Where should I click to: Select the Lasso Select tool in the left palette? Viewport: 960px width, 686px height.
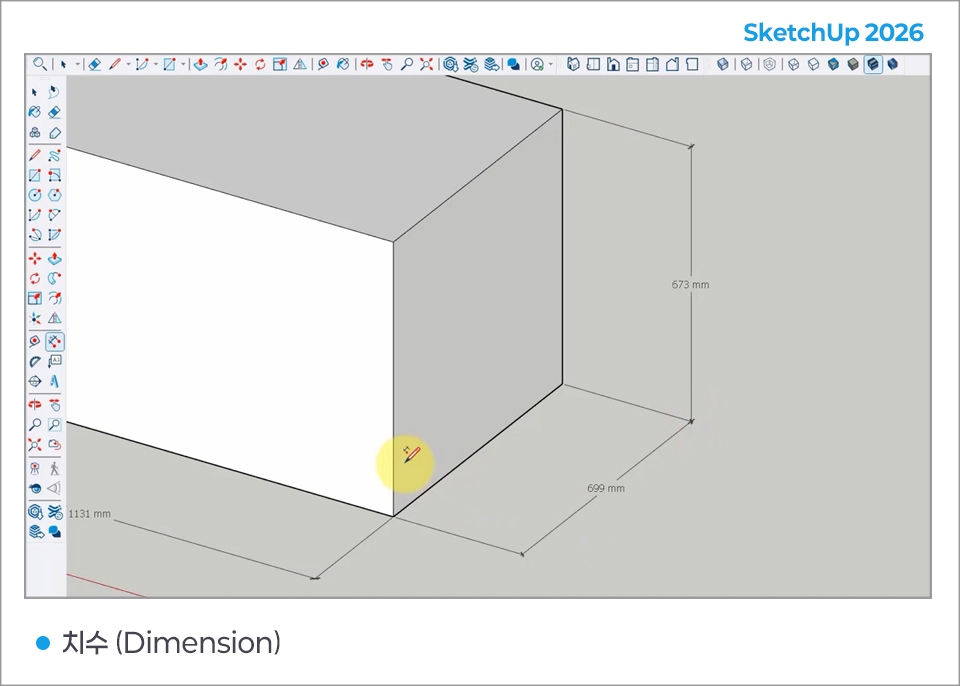(x=54, y=92)
